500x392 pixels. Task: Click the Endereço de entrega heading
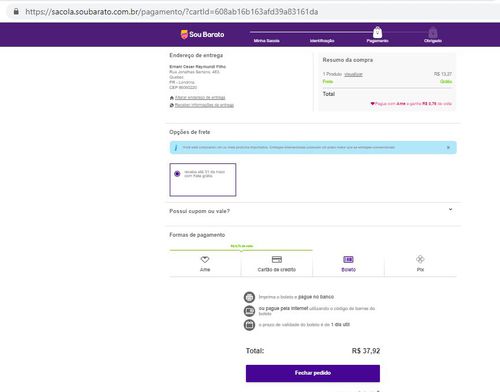(196, 55)
